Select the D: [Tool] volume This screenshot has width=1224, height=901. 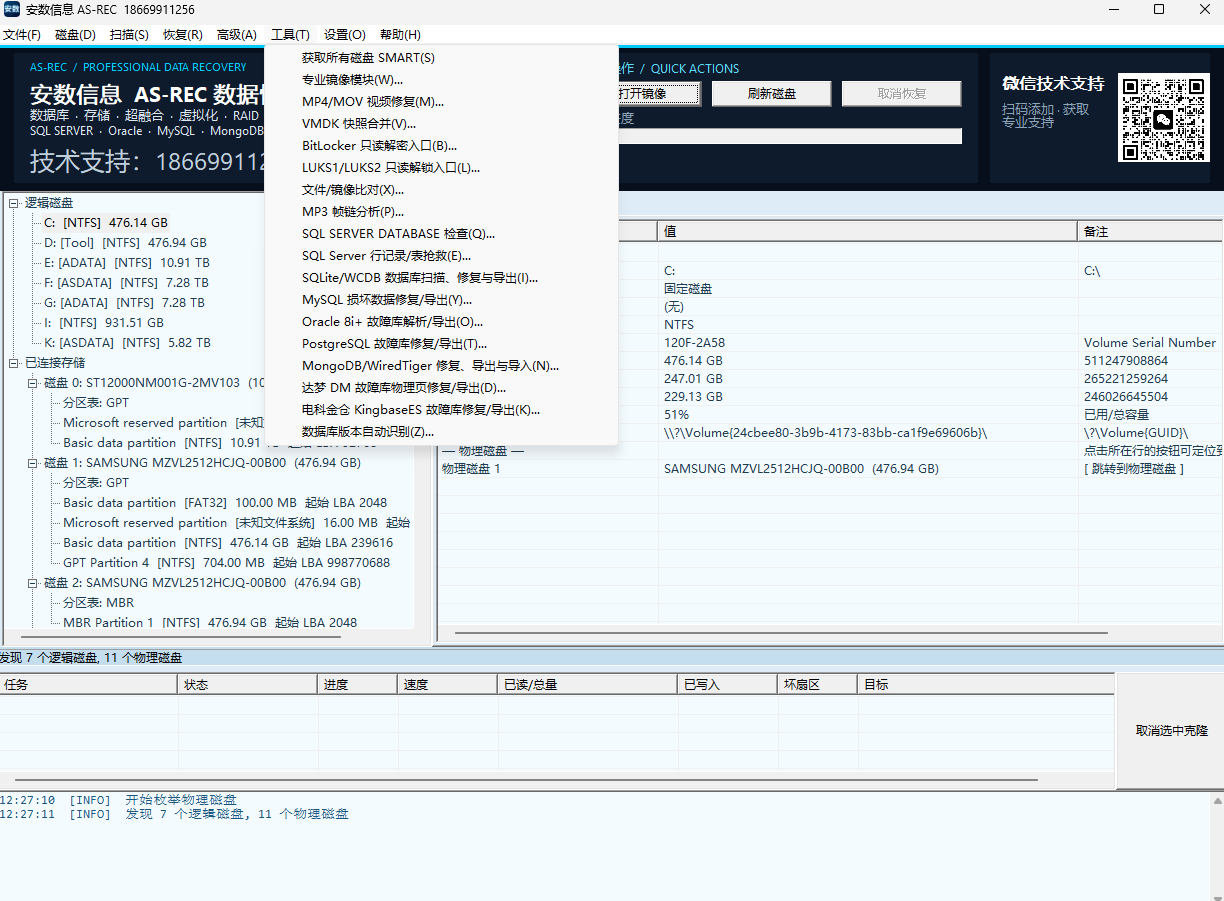click(125, 243)
